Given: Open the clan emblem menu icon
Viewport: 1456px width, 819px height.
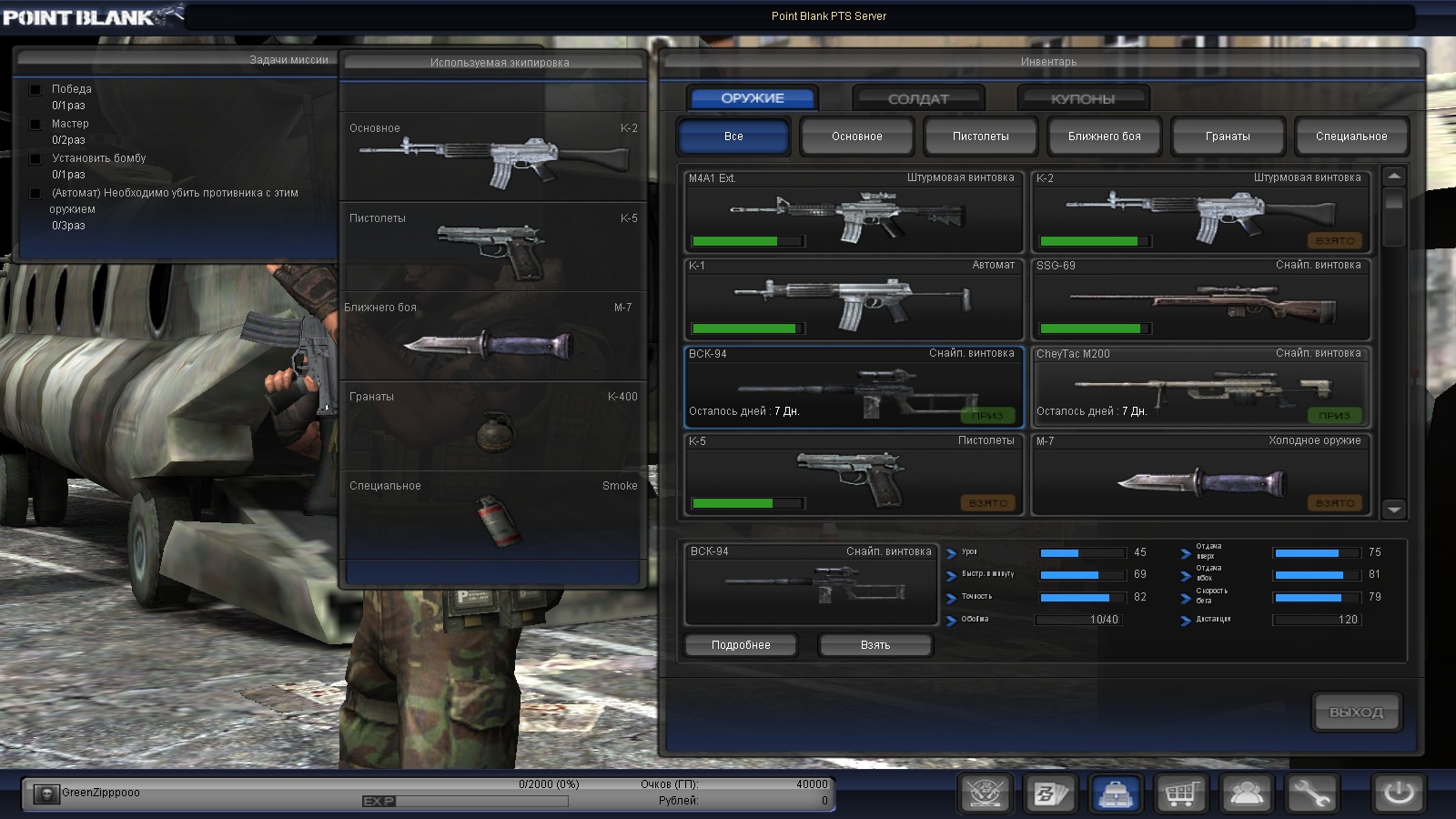Looking at the screenshot, I should pyautogui.click(x=983, y=794).
